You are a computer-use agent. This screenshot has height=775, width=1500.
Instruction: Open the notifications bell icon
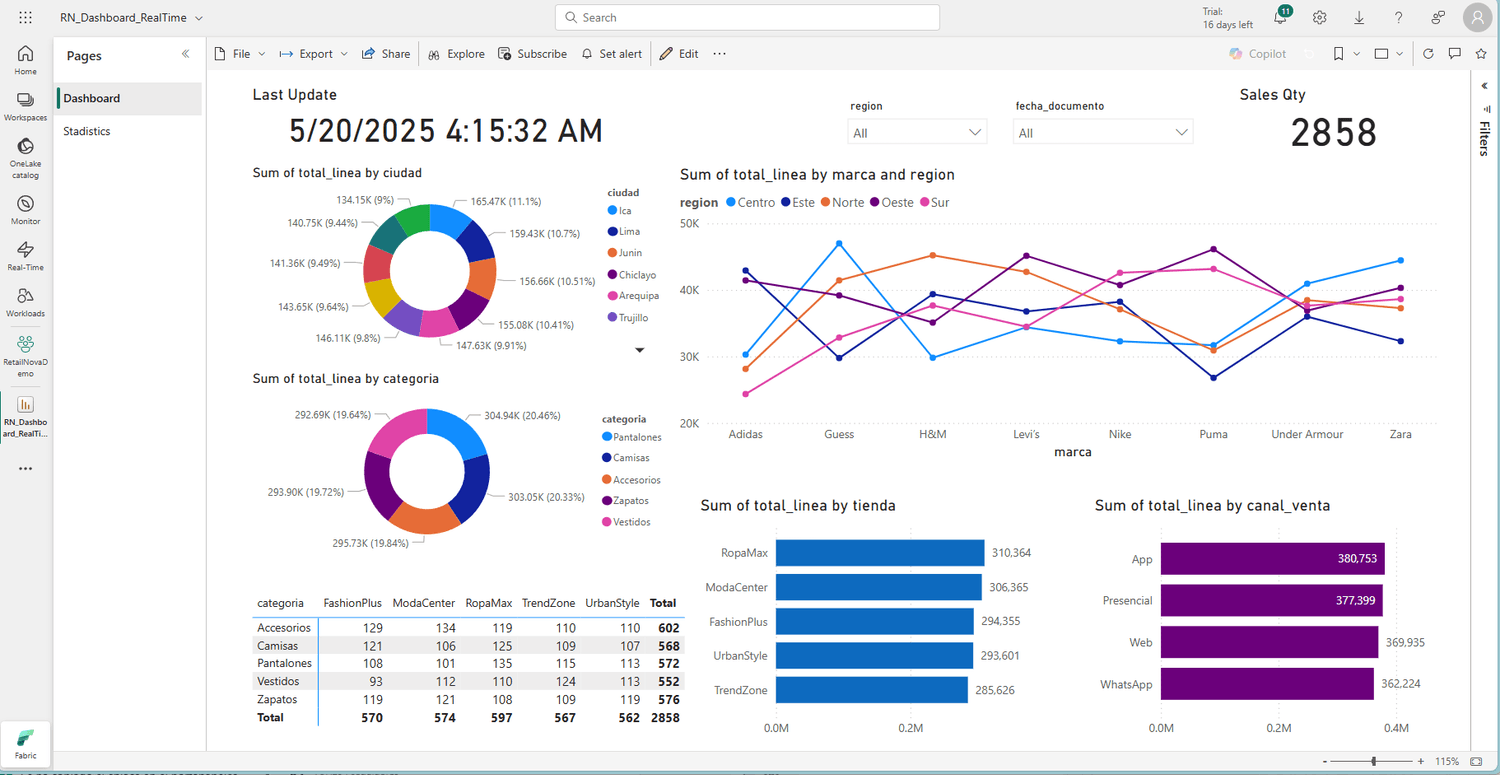(1280, 18)
